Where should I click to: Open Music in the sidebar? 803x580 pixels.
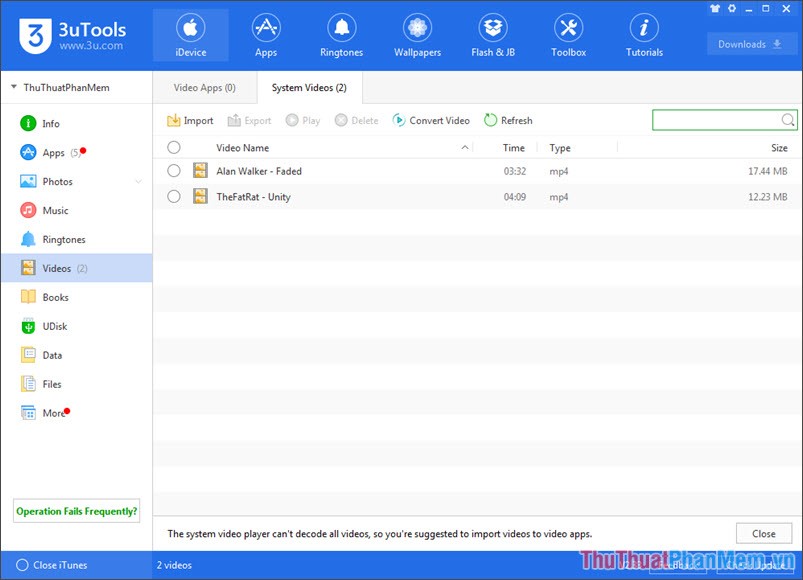[55, 211]
